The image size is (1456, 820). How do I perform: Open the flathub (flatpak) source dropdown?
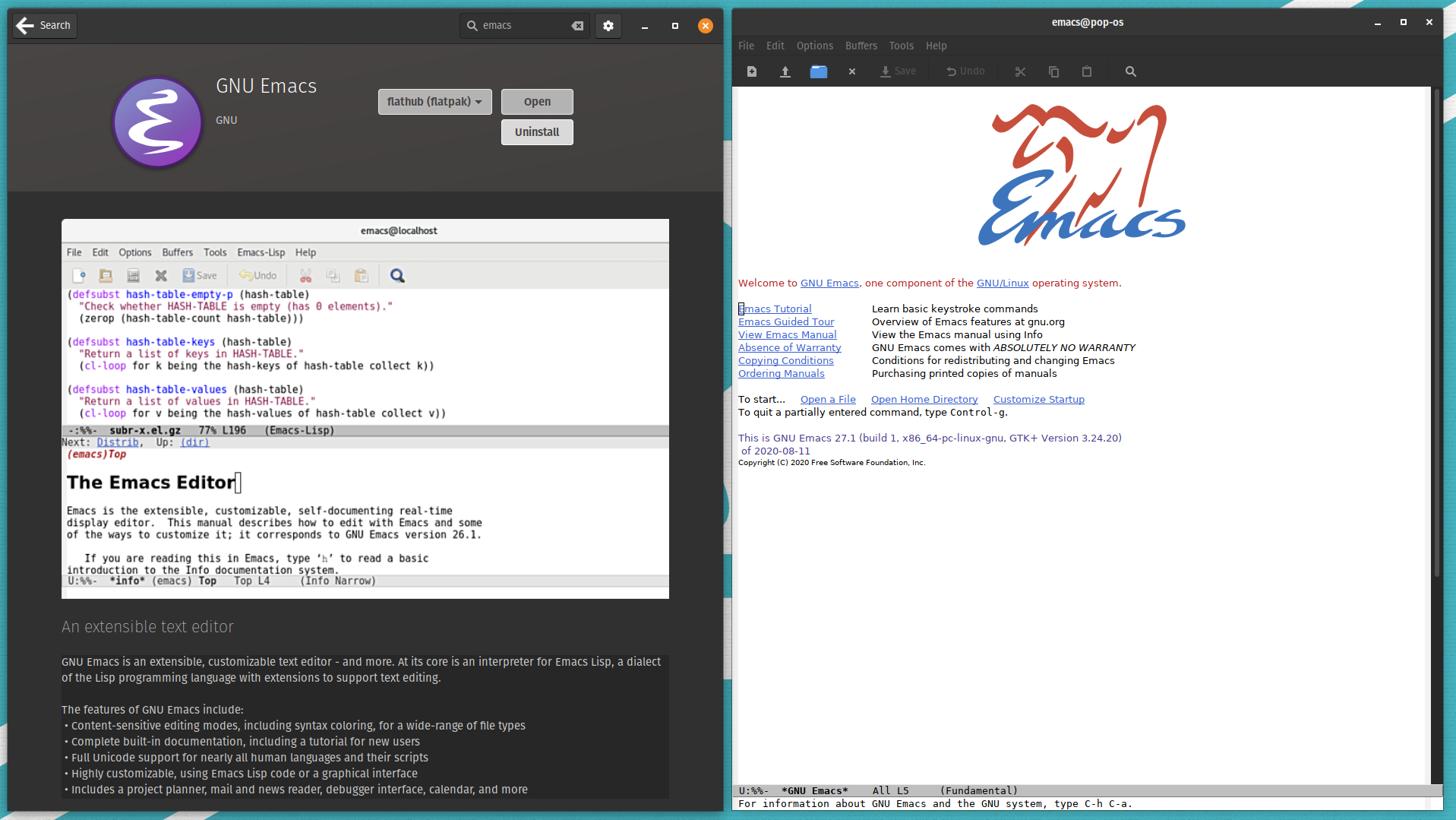[x=434, y=101]
